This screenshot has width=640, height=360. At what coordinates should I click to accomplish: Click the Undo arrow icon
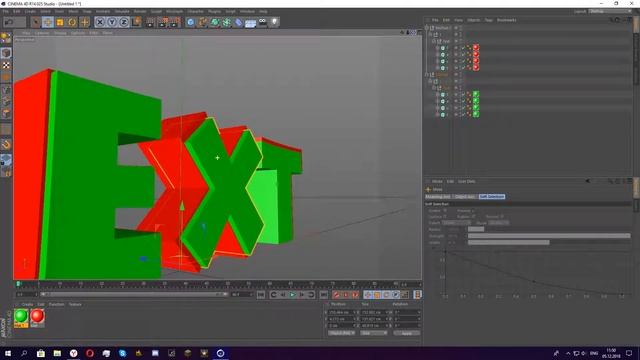coord(9,22)
